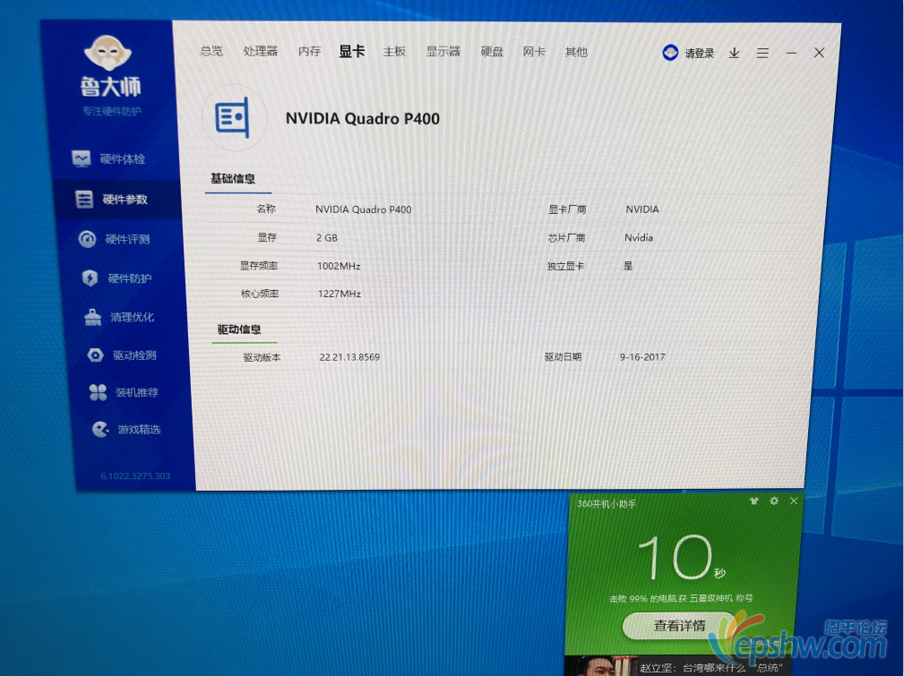Click 请登录 login link

point(699,53)
